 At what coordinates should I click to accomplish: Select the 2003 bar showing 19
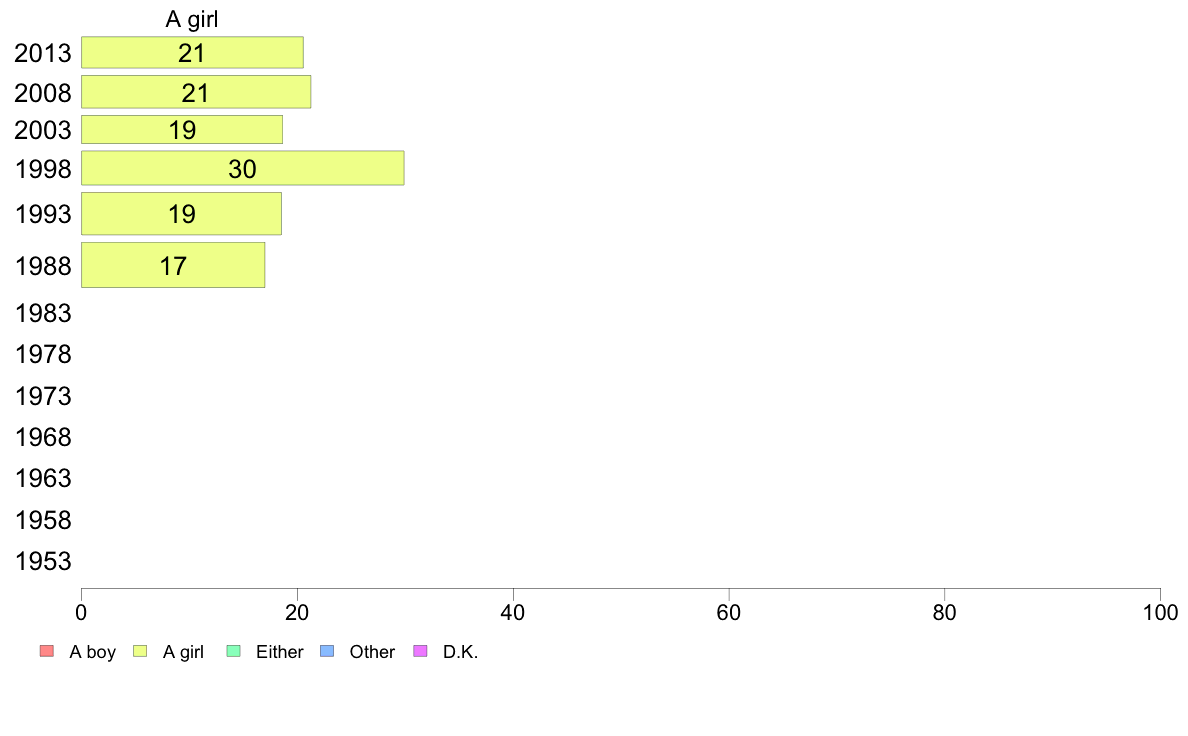(182, 130)
